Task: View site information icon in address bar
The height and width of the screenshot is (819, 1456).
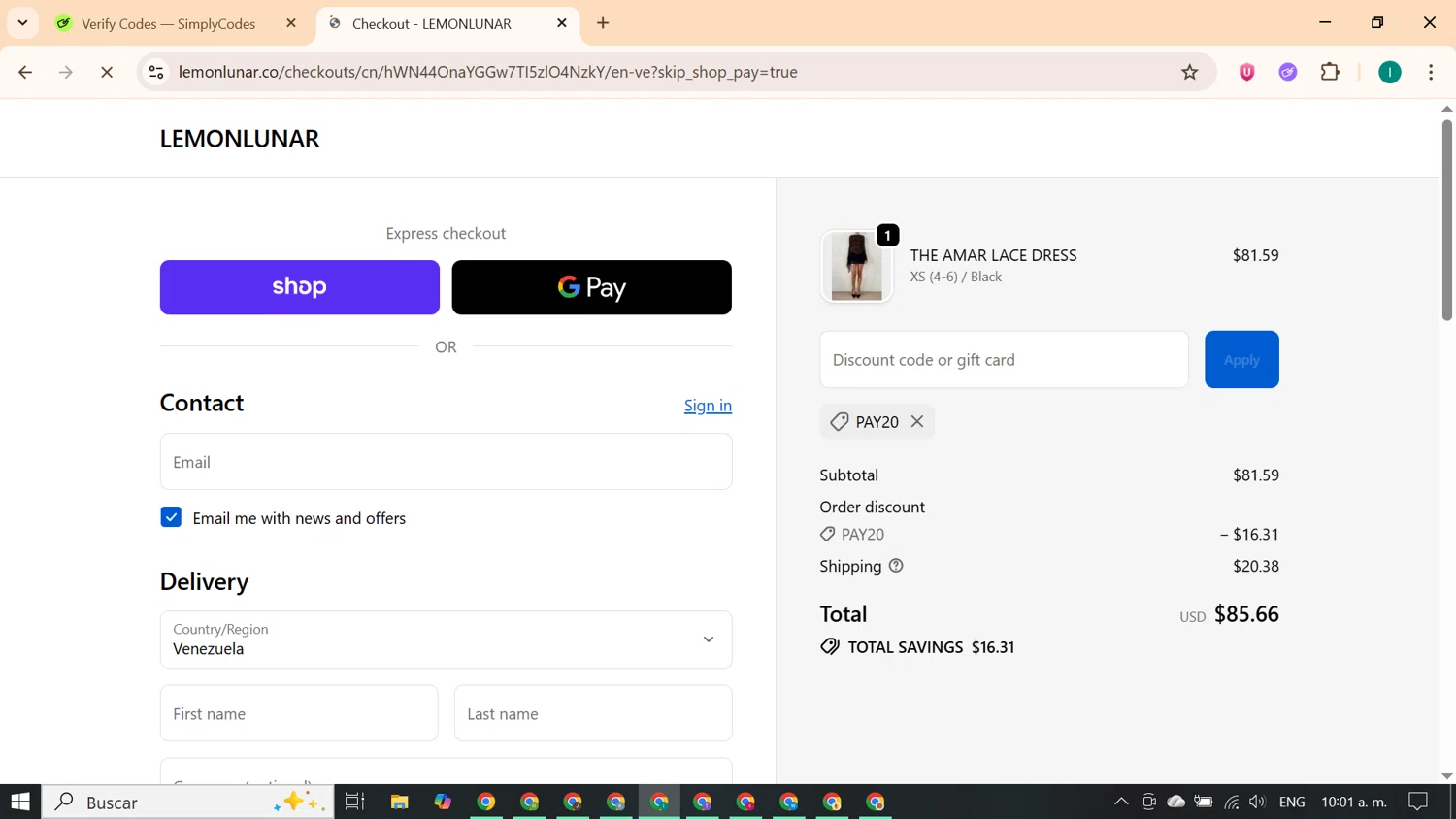Action: point(156,72)
